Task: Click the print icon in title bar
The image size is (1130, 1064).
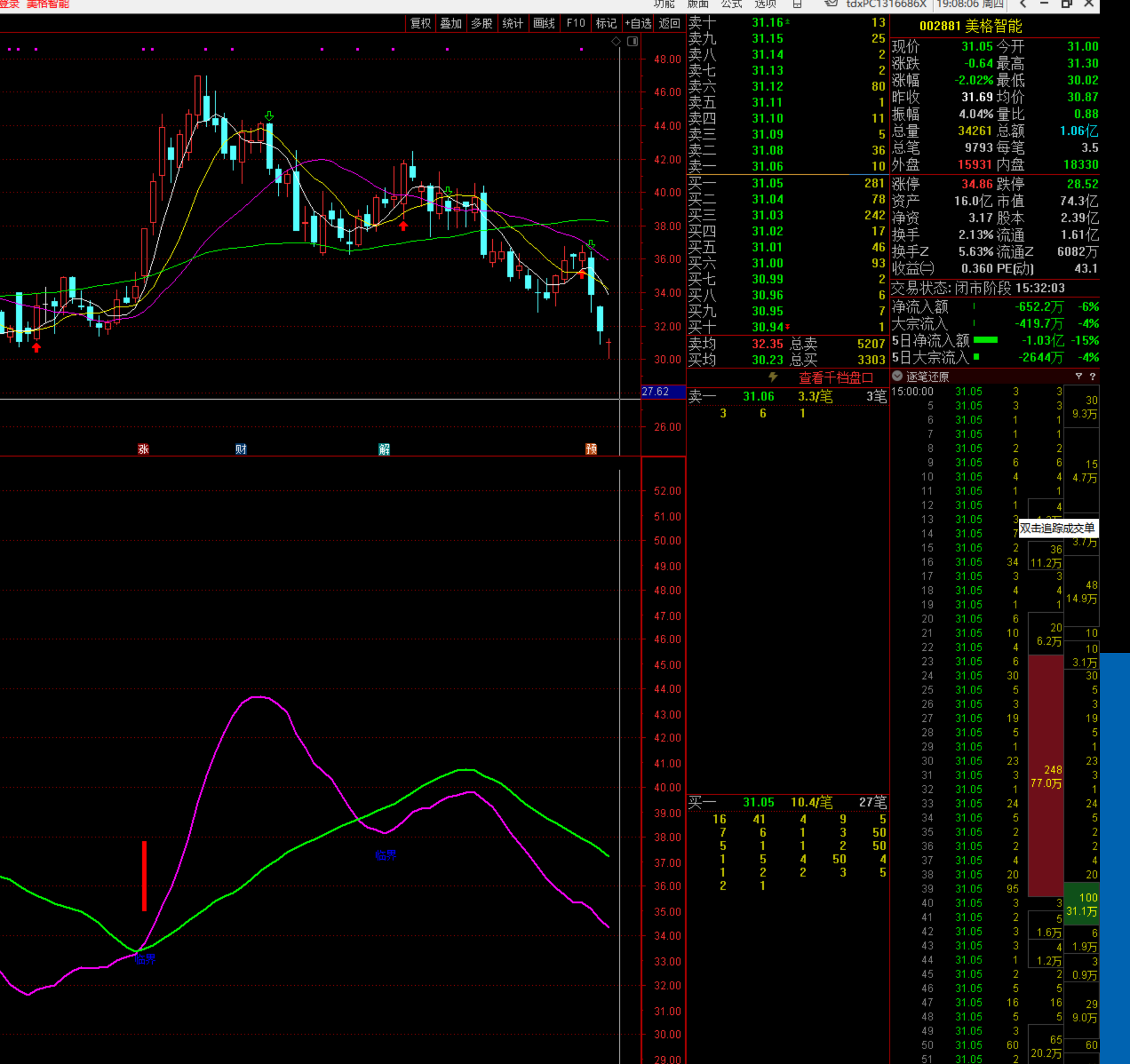Action: [797, 4]
